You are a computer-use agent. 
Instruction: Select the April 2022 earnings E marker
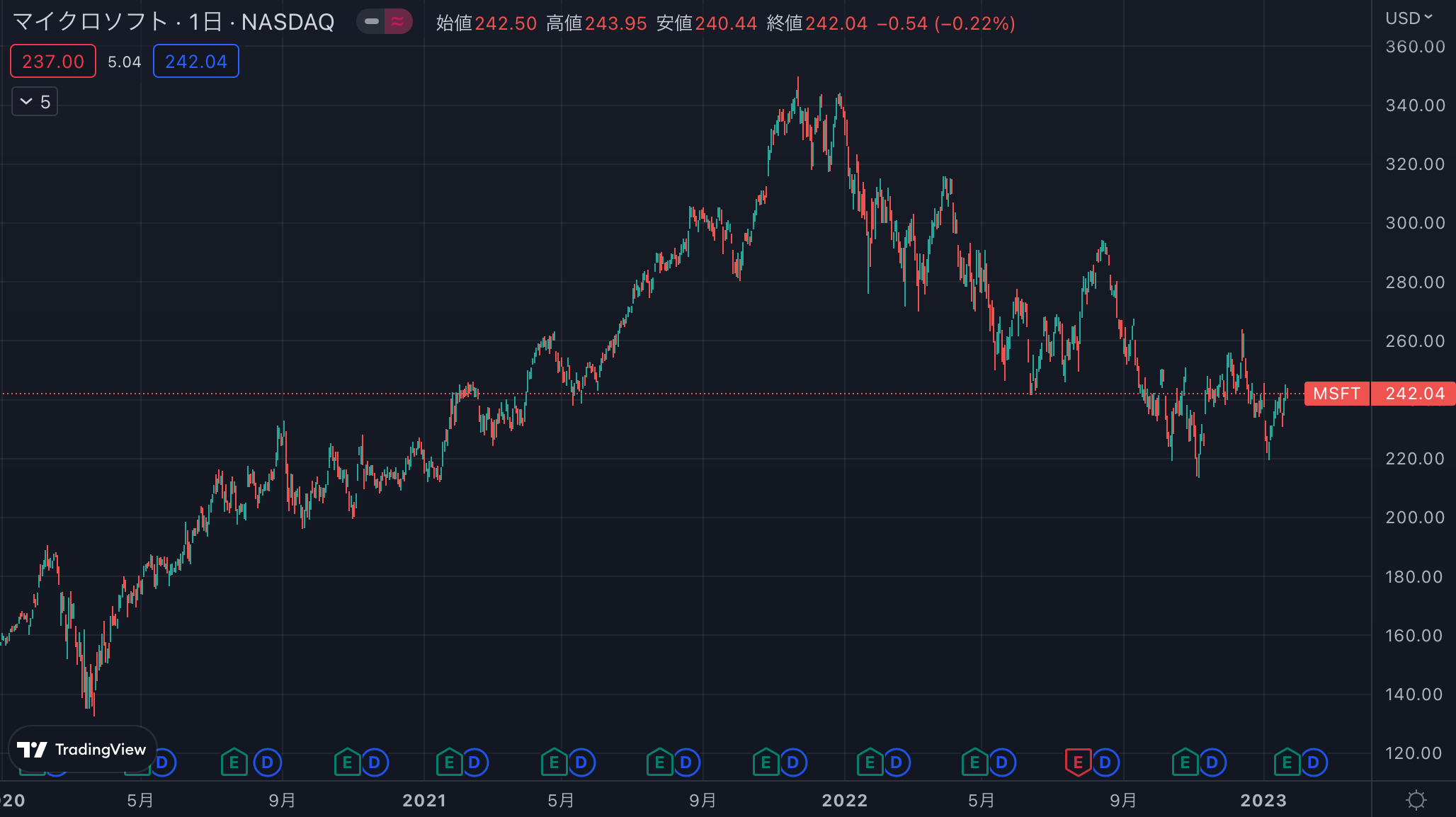pos(975,762)
